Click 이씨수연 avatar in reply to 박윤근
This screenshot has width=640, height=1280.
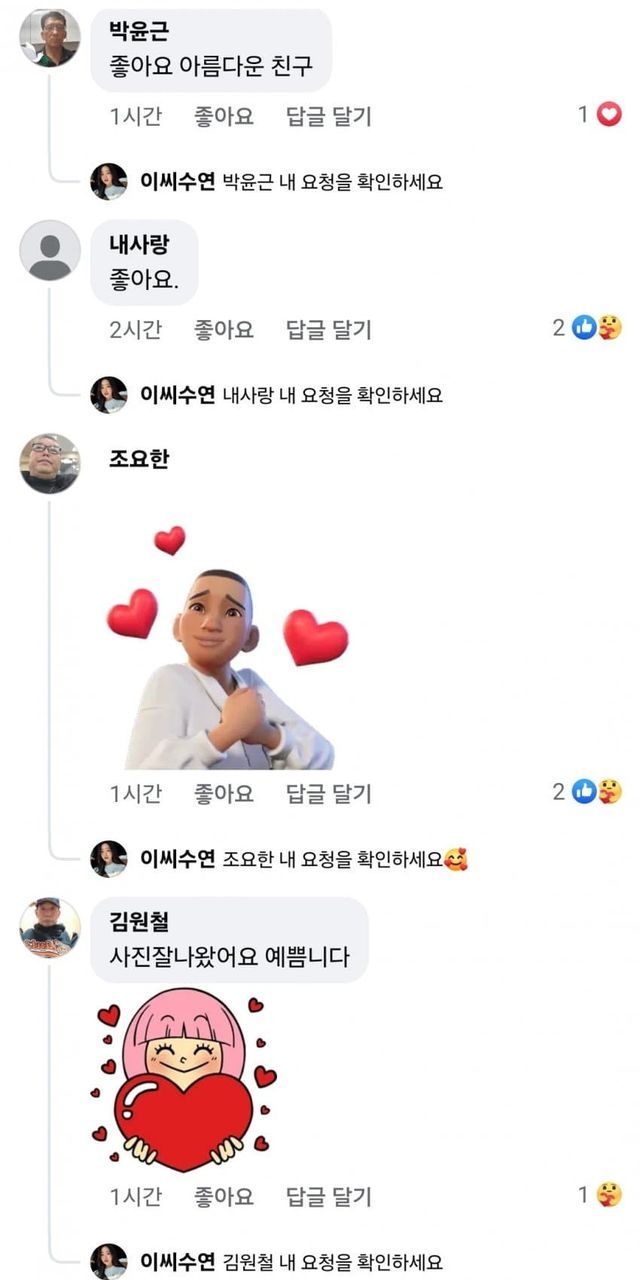pyautogui.click(x=108, y=182)
